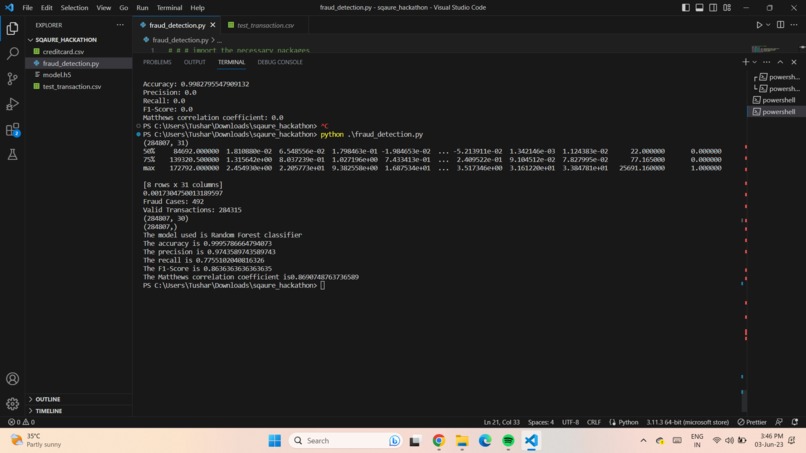This screenshot has width=806, height=453.
Task: Open Spotify from taskbar
Action: point(508,441)
